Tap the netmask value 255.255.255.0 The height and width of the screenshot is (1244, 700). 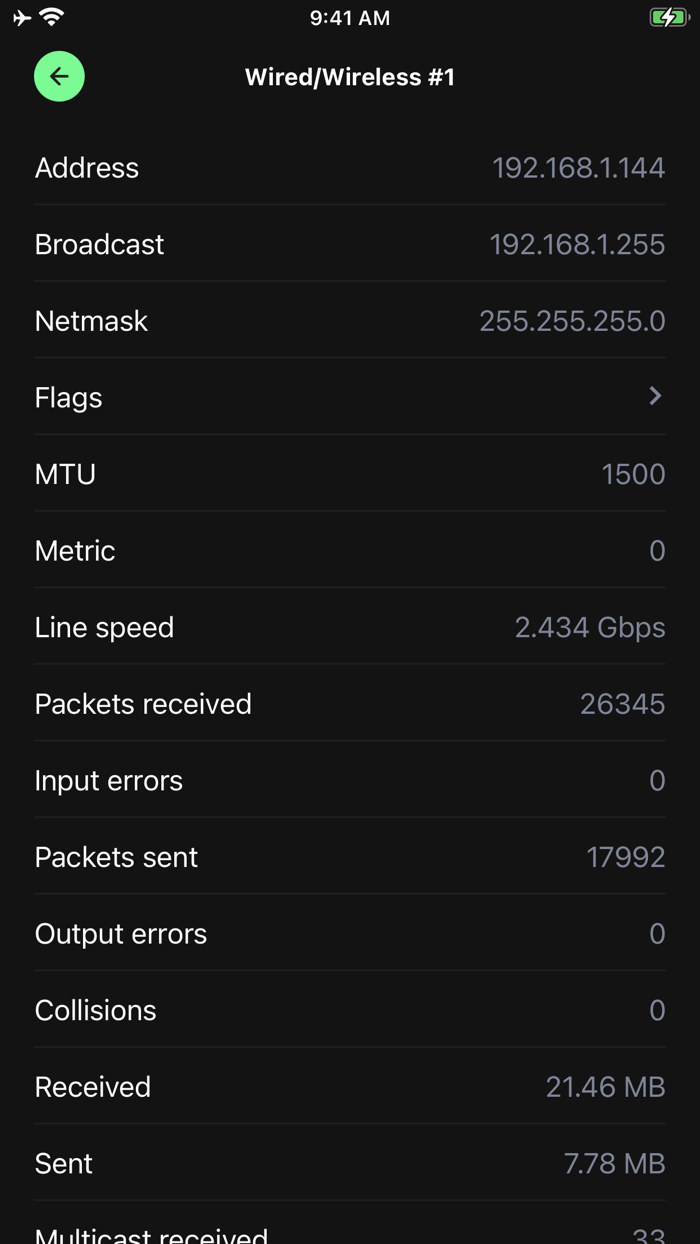tap(572, 321)
